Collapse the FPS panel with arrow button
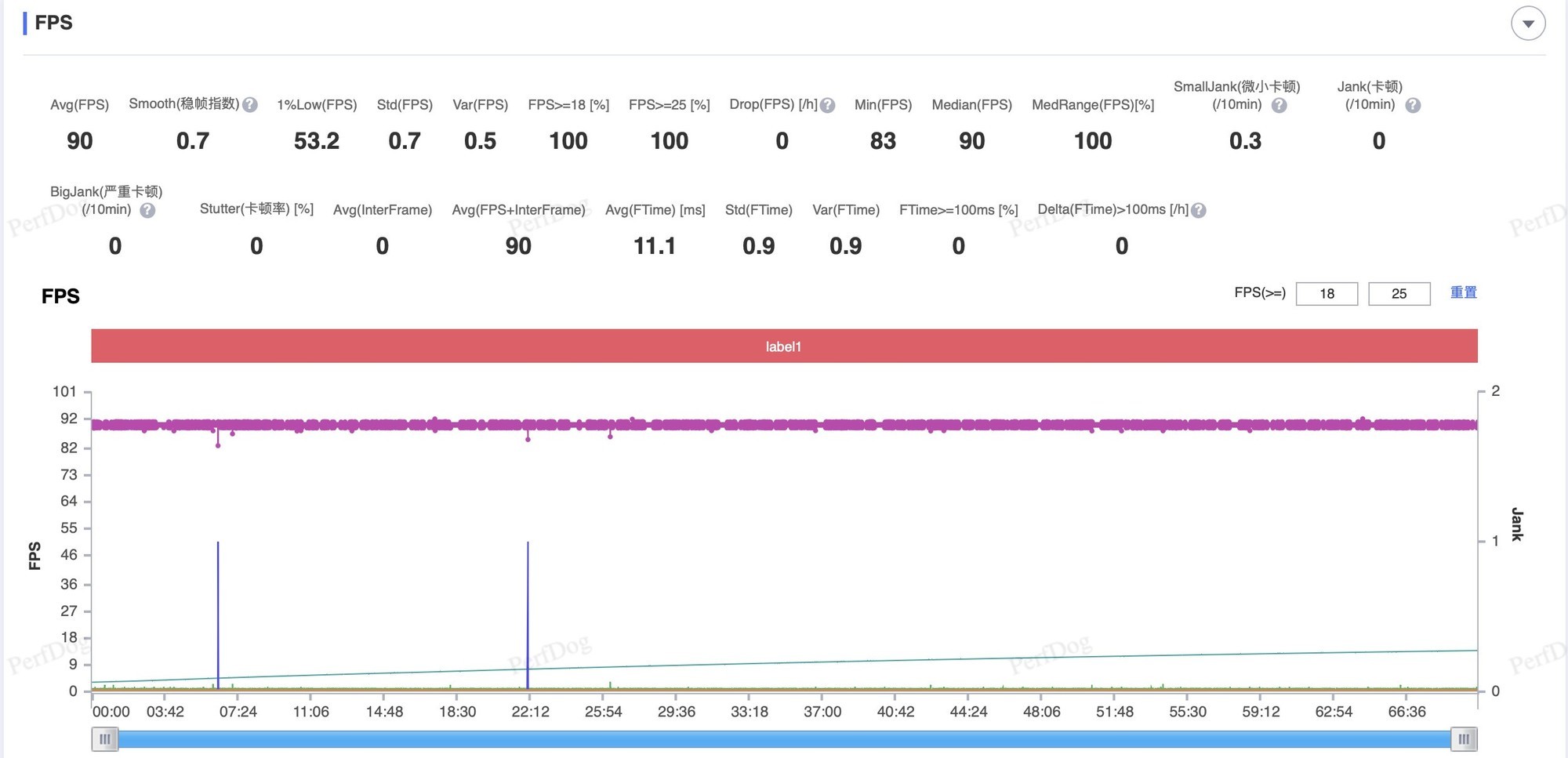 [1527, 24]
